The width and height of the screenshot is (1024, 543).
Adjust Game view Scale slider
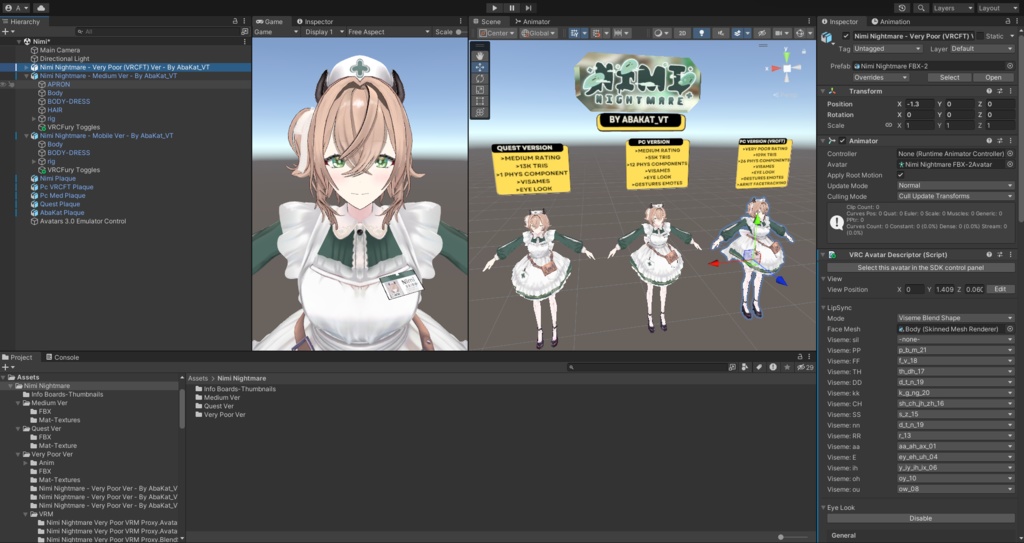coord(460,31)
